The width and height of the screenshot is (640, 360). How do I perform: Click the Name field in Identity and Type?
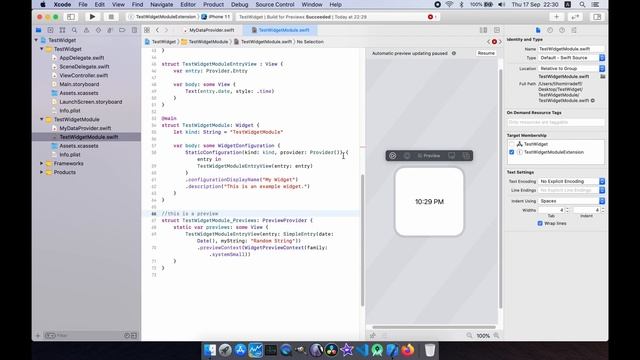coord(571,49)
